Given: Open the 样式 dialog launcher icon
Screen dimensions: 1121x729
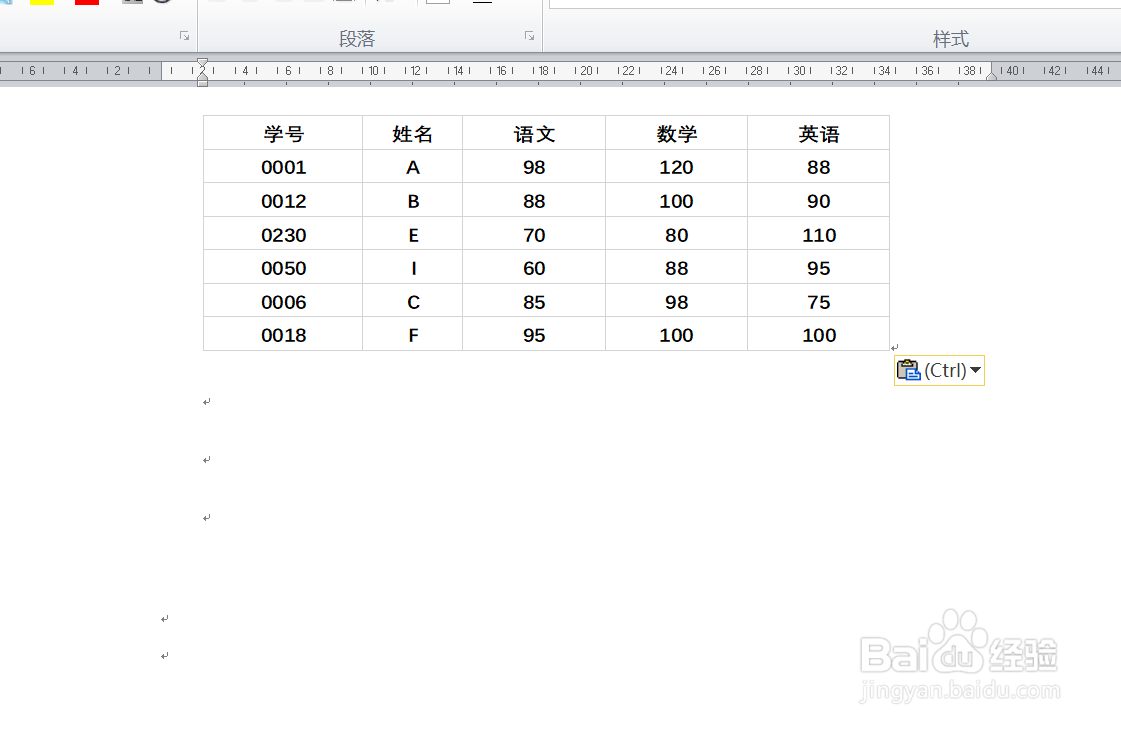Looking at the screenshot, I should pyautogui.click(x=1113, y=34).
